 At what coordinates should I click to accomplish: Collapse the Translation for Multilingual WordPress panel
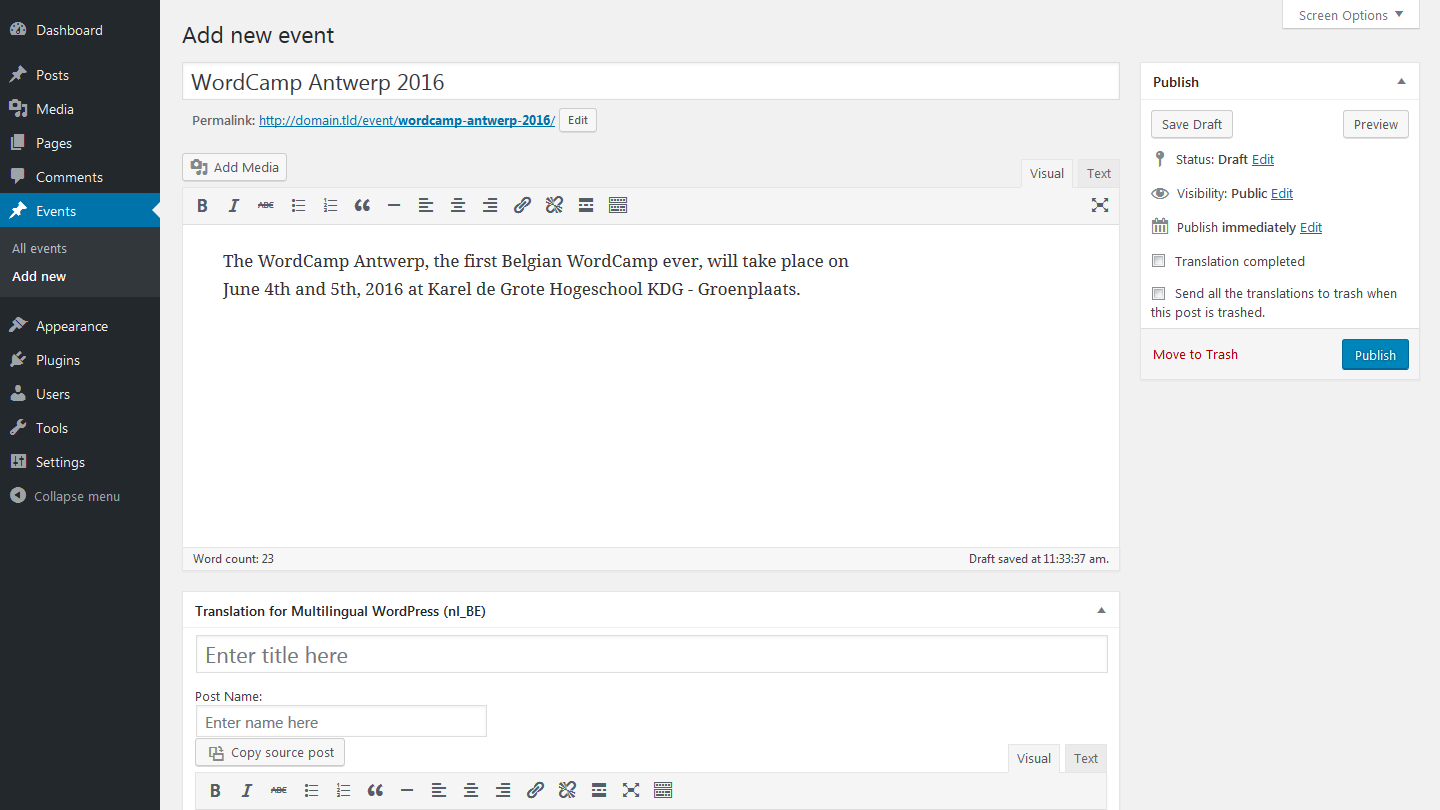(x=1101, y=610)
